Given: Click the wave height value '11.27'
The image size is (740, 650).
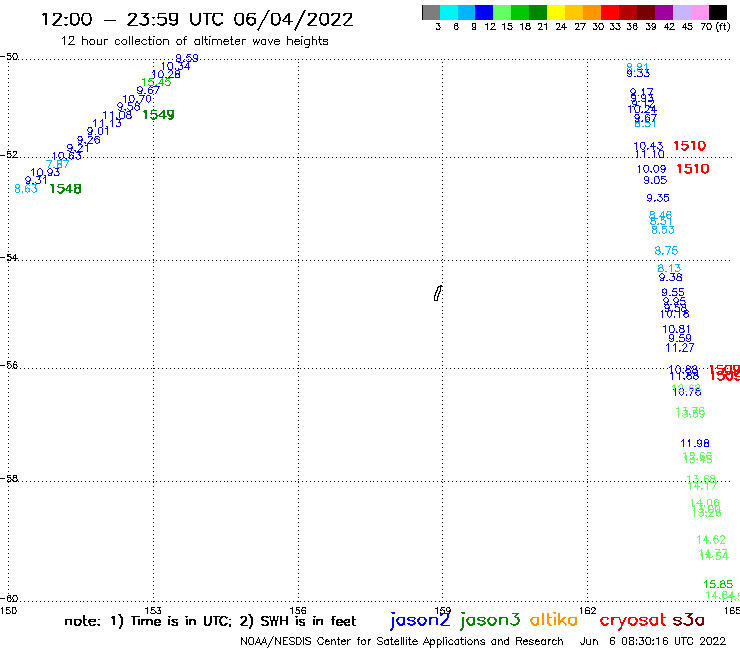Looking at the screenshot, I should (x=680, y=348).
